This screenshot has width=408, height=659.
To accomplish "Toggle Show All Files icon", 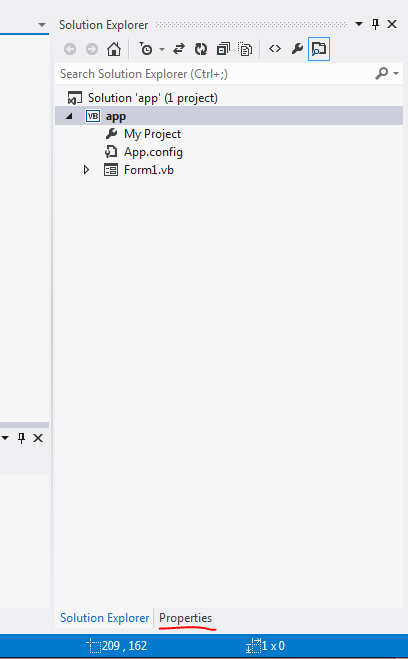I will click(x=245, y=49).
